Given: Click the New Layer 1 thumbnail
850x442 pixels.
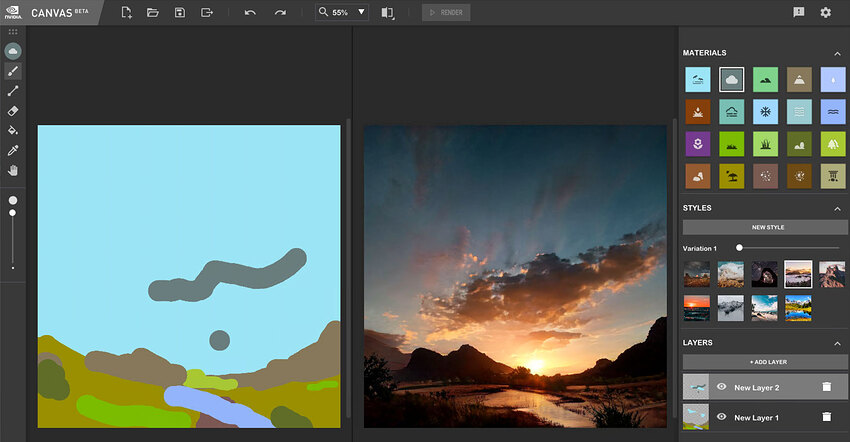Looking at the screenshot, I should (x=696, y=417).
